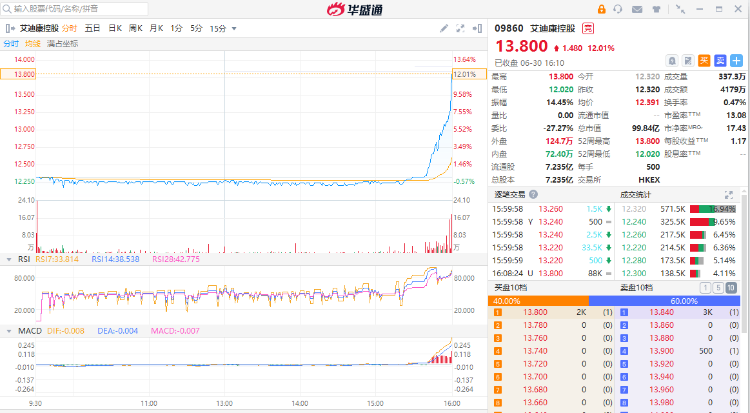Viewport: 750px width, 413px height.
Task: Click the 09860 stock code
Action: 509,29
